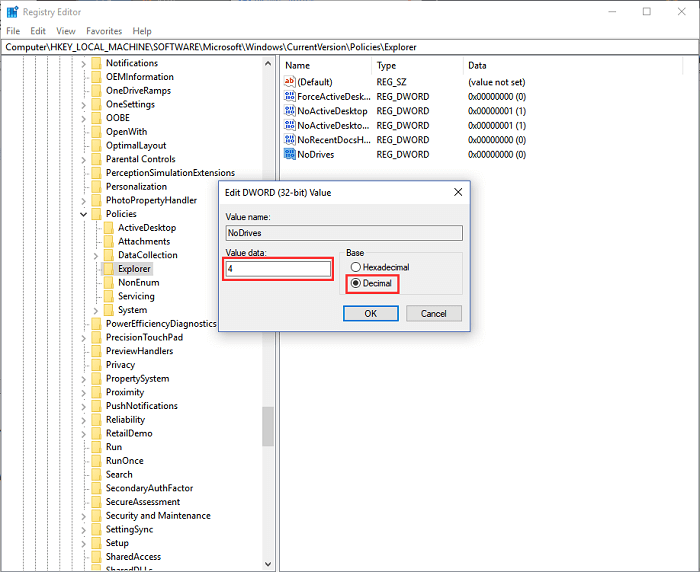
Task: Click the (Default) string value icon
Action: coord(290,81)
